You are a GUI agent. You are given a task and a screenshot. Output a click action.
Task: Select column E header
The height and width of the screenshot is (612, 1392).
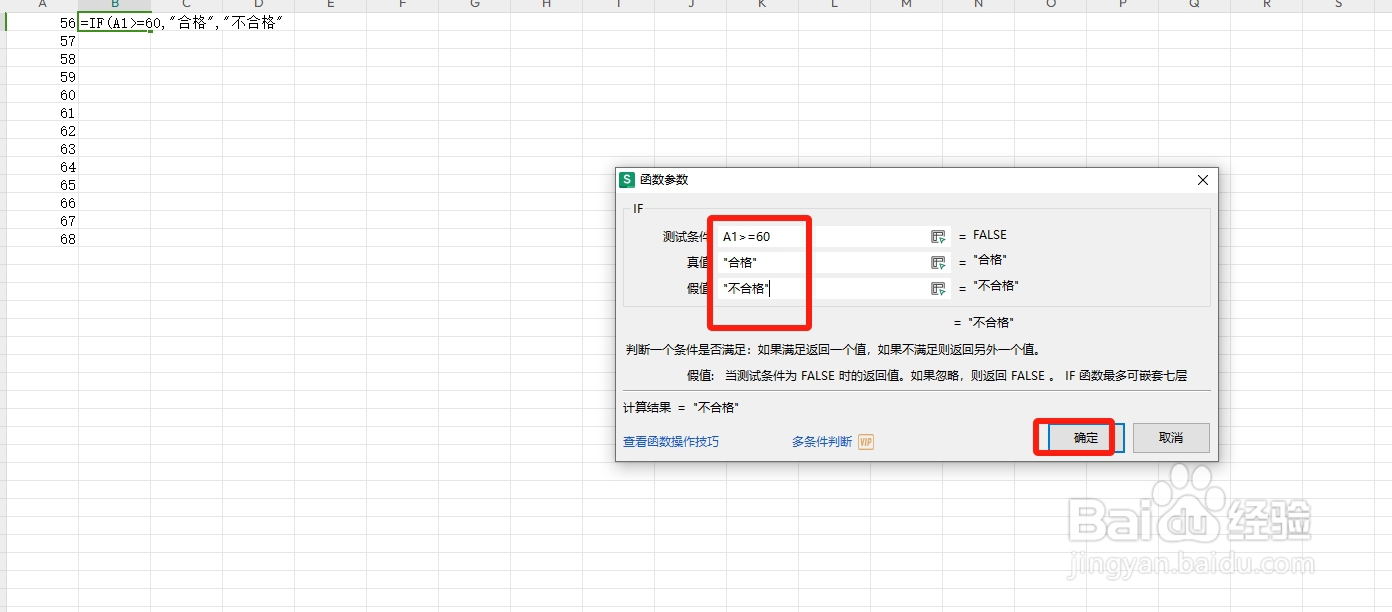[331, 6]
